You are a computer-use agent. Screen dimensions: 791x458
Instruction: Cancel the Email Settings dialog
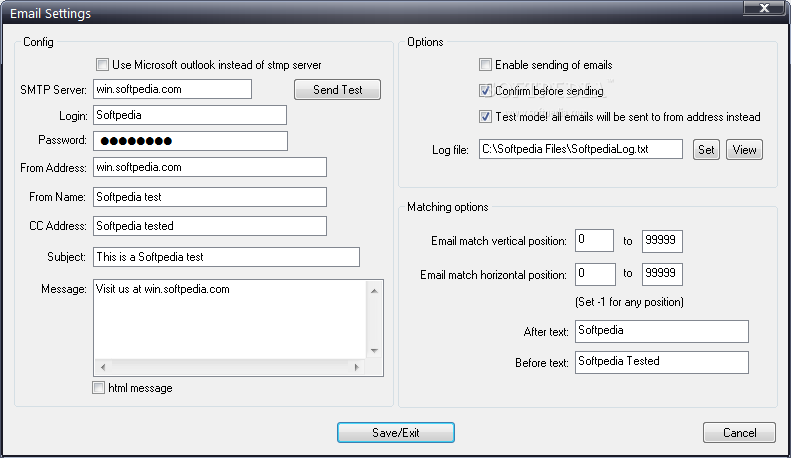pos(739,432)
